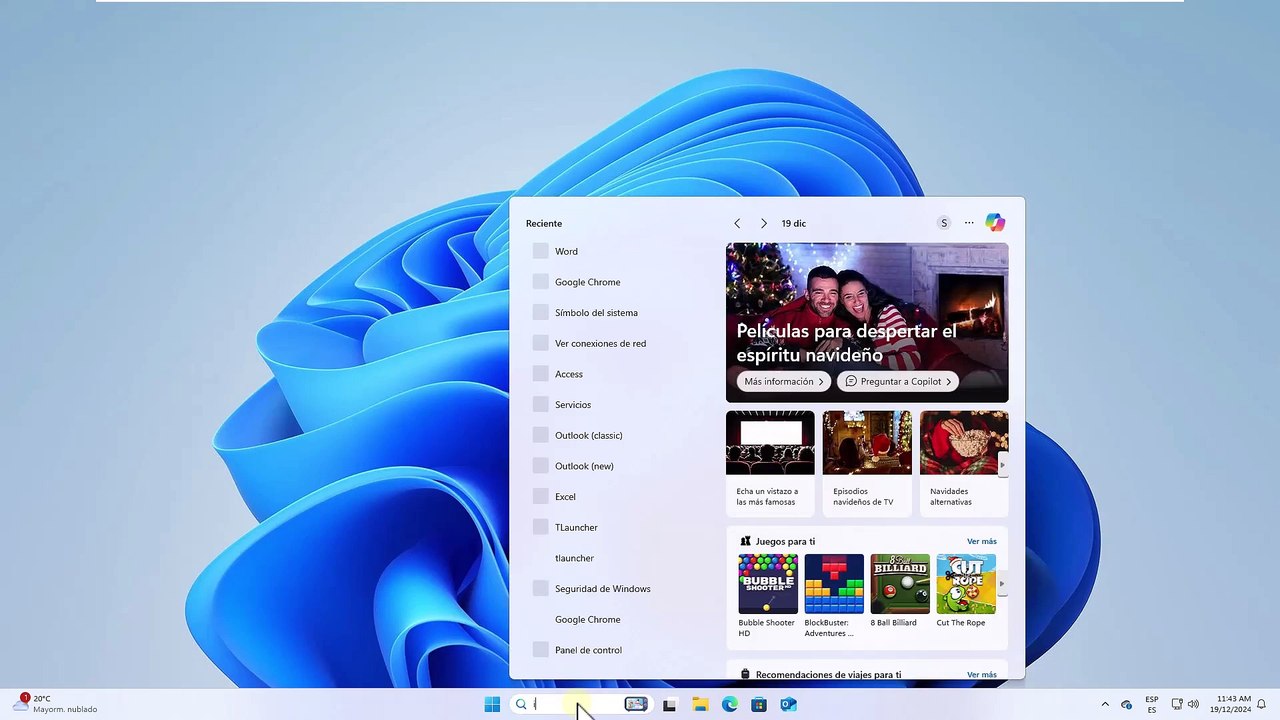Screen dimensions: 1280x720
Task: Click the Excel app icon placeholder
Action: 540,497
